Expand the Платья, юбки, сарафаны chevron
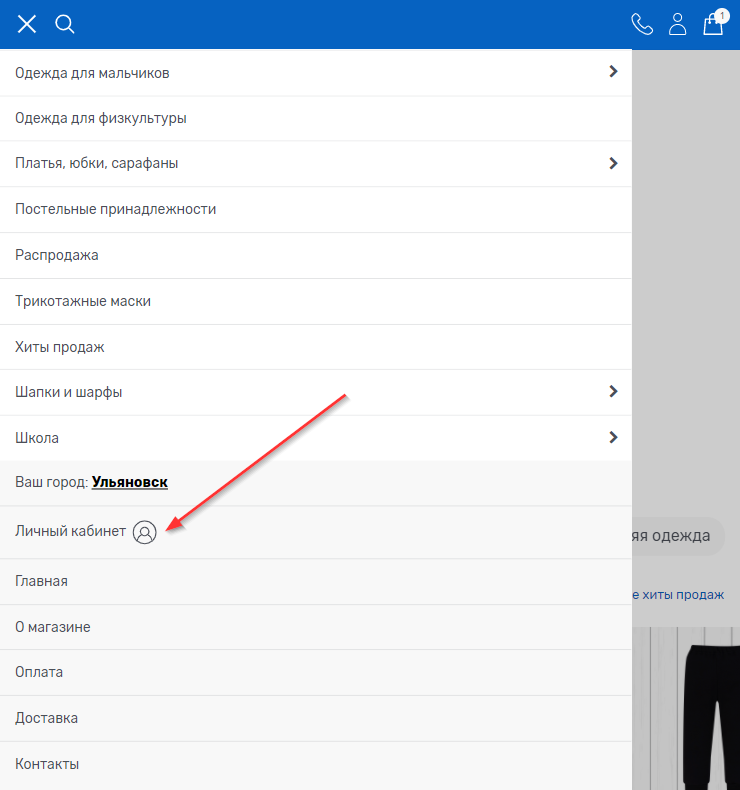The image size is (740, 790). click(613, 163)
